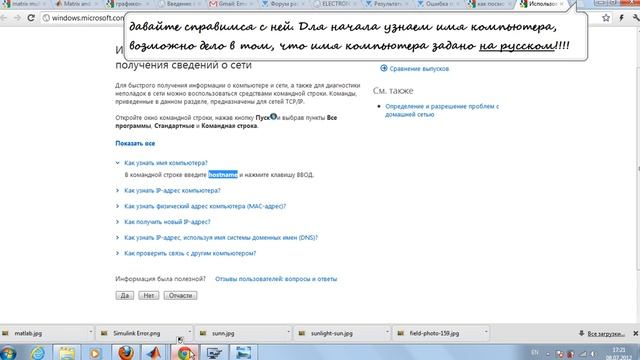This screenshot has height=360, width=640.
Task: Close the downloads bar with X
Action: pyautogui.click(x=636, y=333)
